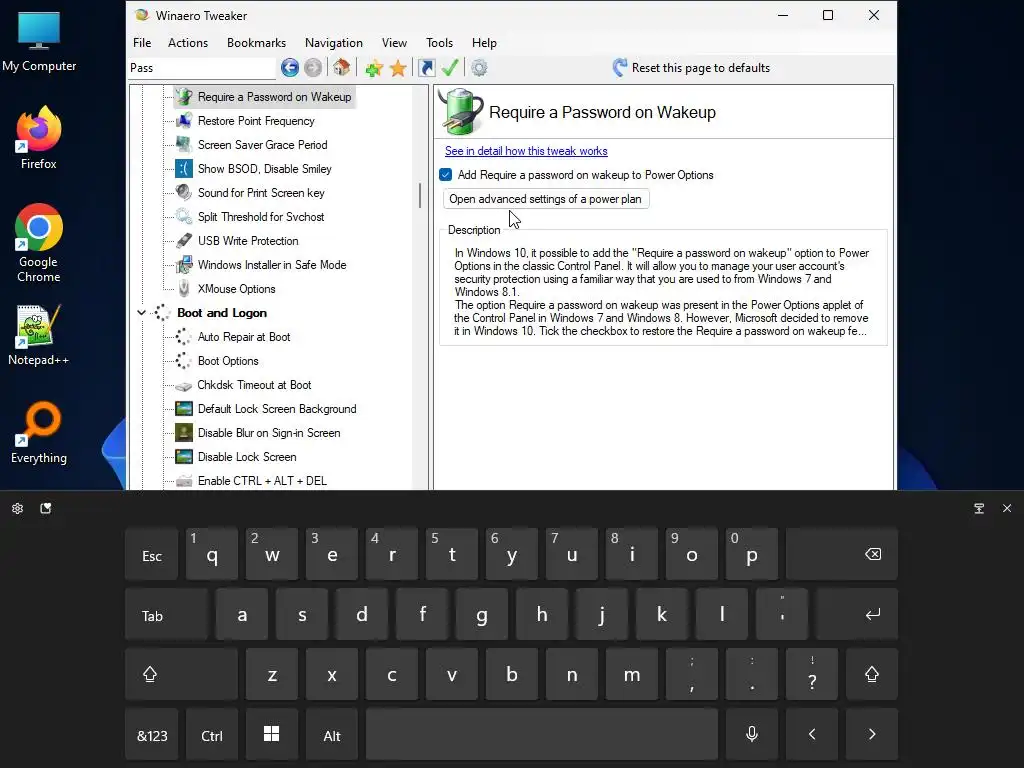Select Auto Repair at Boot tree item
The height and width of the screenshot is (768, 1024).
point(244,337)
